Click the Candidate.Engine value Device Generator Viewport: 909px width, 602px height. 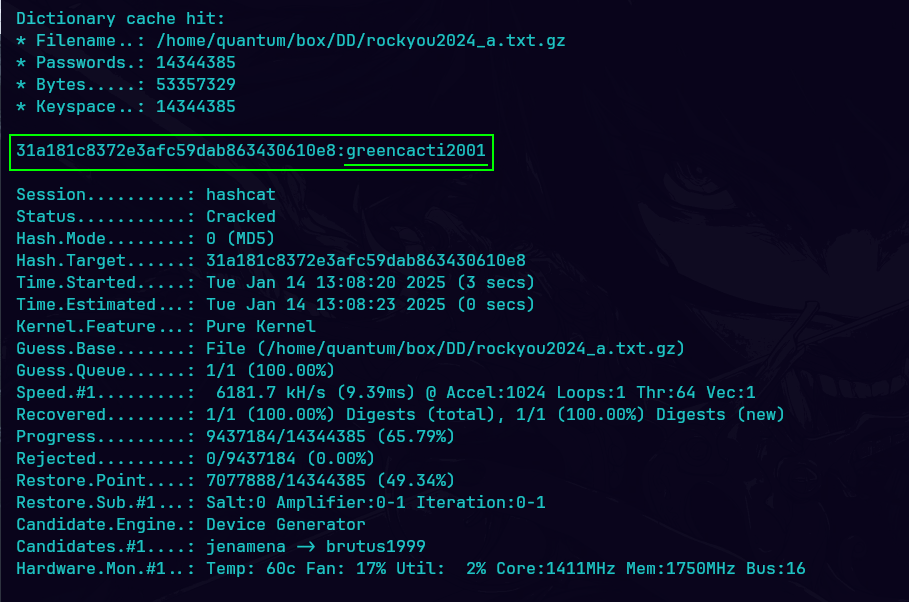[x=285, y=524]
